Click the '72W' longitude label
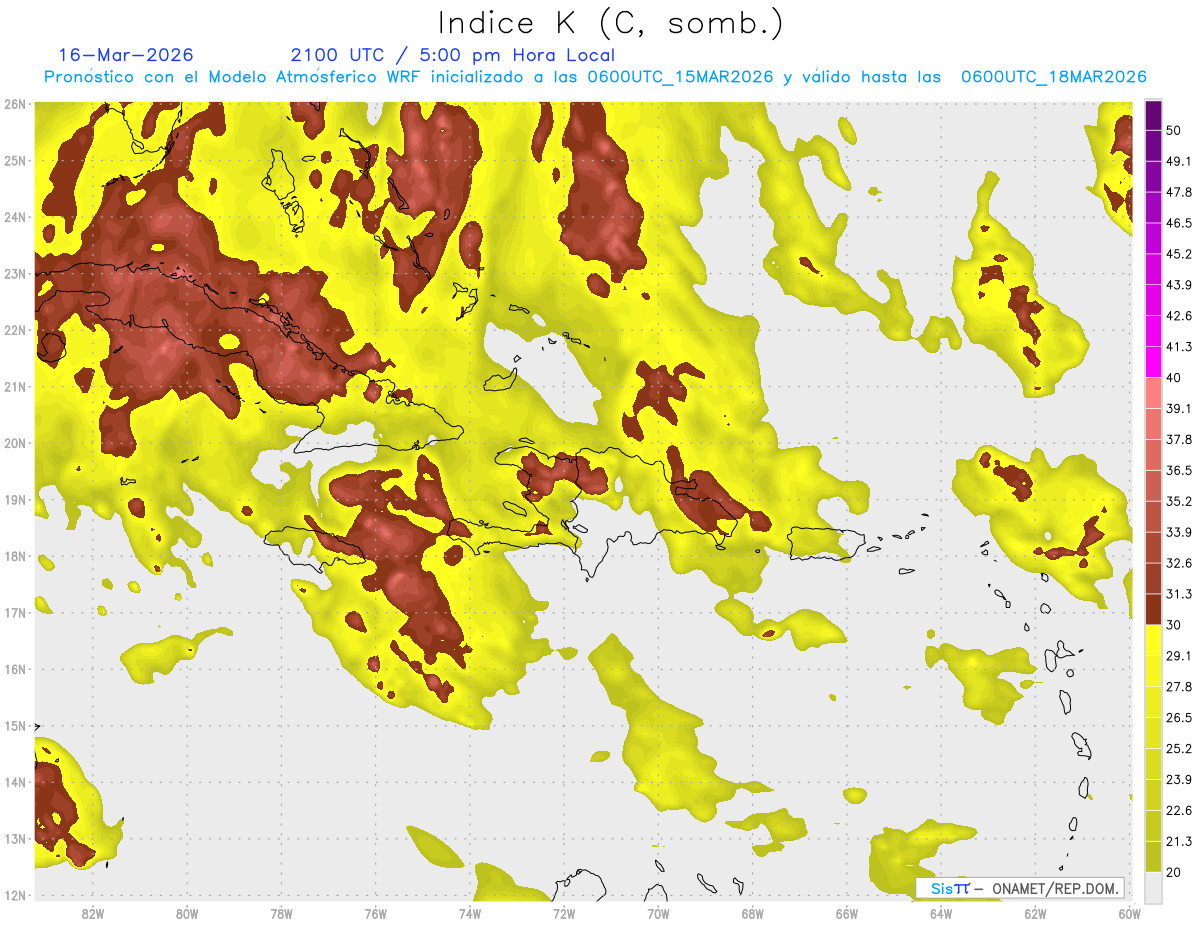Viewport: 1200px width, 927px height. point(564,914)
